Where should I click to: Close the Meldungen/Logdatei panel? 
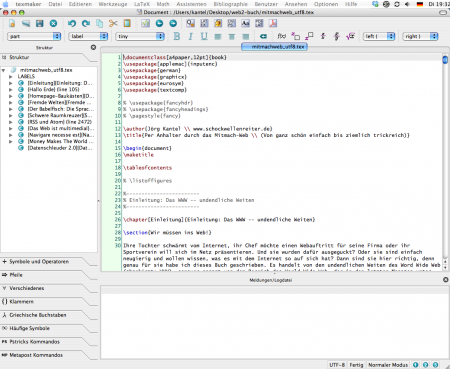point(446,280)
